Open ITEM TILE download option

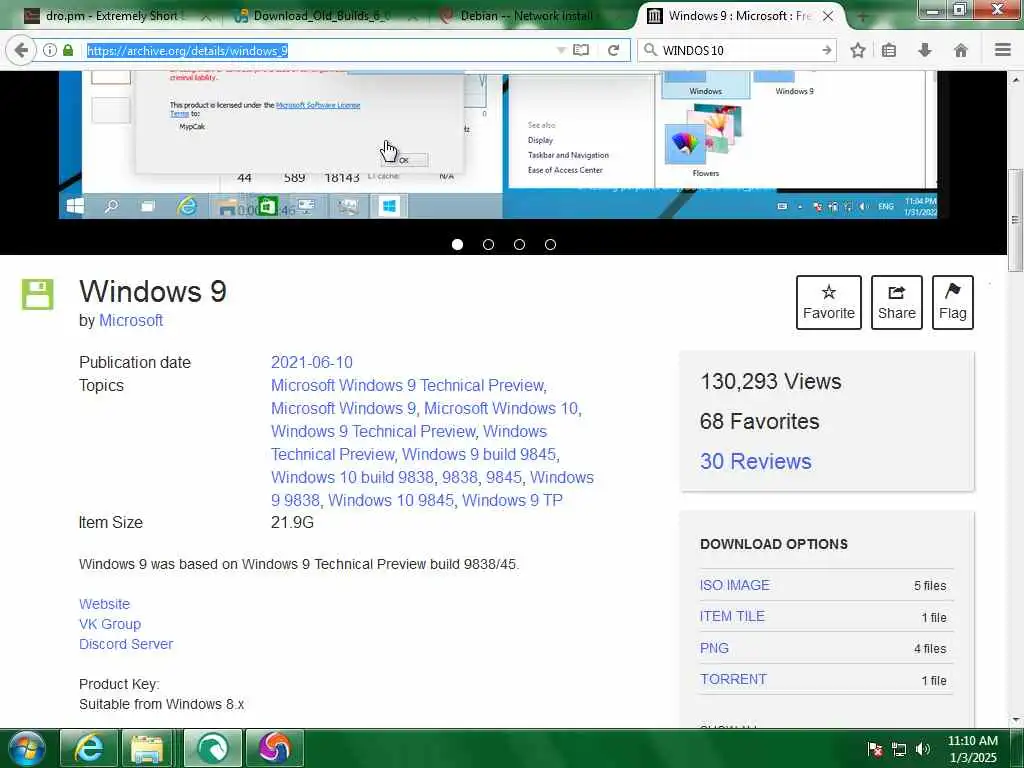[732, 616]
